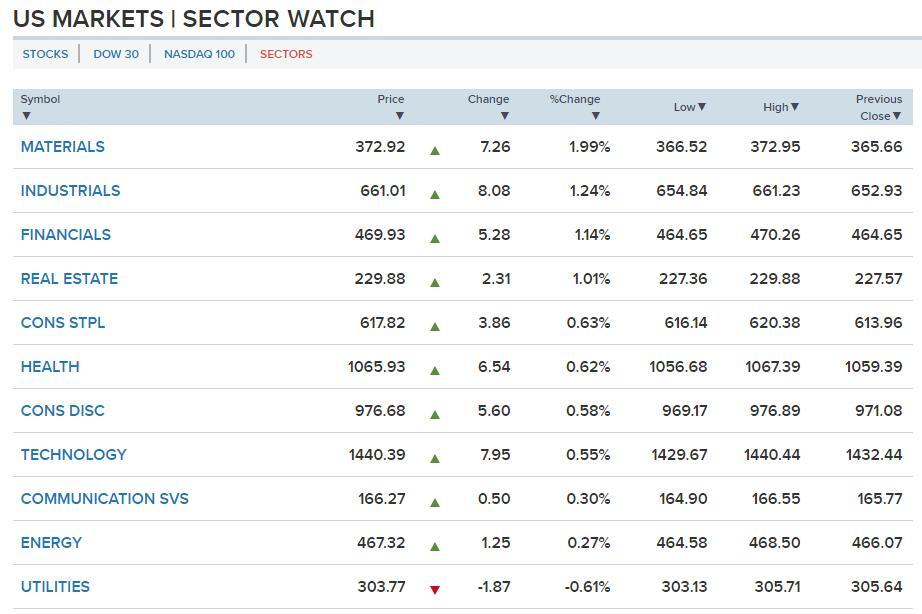922x614 pixels.
Task: Open the REAL ESTATE sector
Action: [69, 279]
